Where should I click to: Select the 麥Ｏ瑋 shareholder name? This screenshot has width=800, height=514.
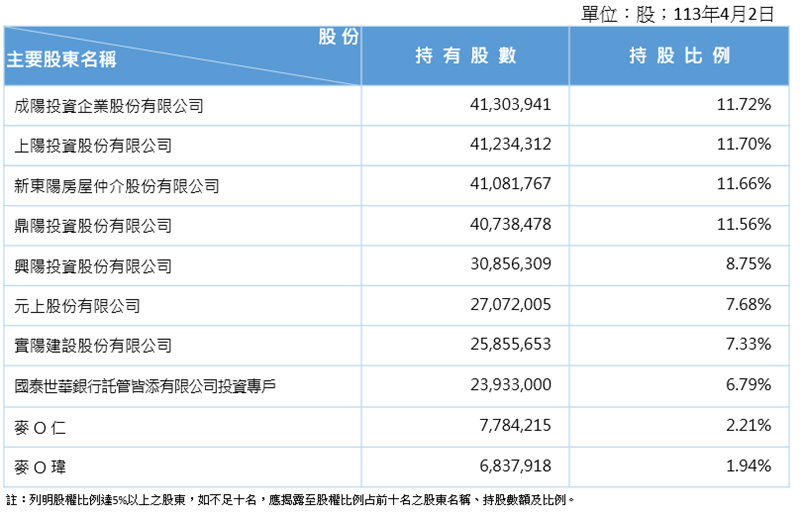click(40, 467)
